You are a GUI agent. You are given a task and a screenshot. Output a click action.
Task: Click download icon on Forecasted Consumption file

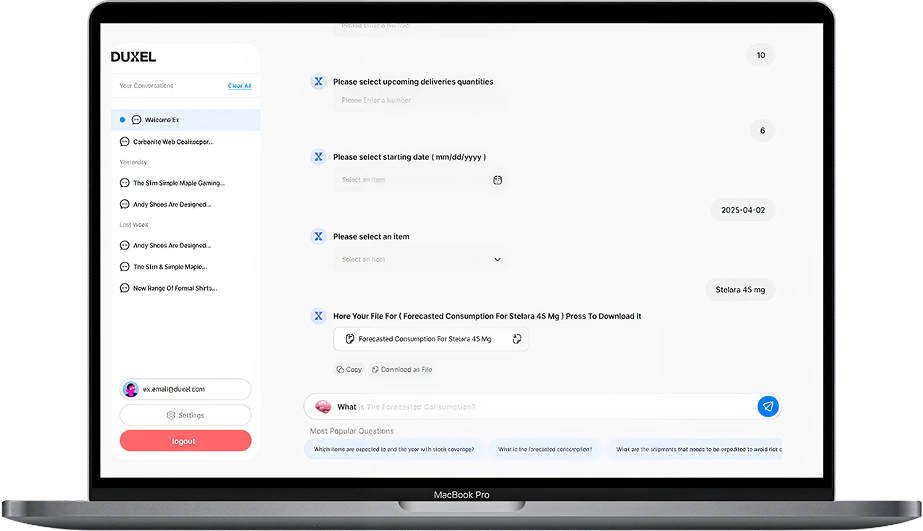pyautogui.click(x=517, y=339)
